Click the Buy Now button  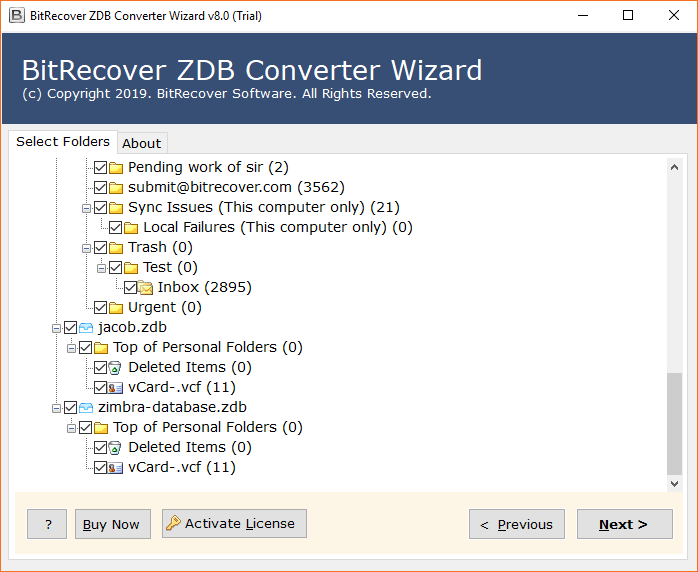pyautogui.click(x=113, y=524)
